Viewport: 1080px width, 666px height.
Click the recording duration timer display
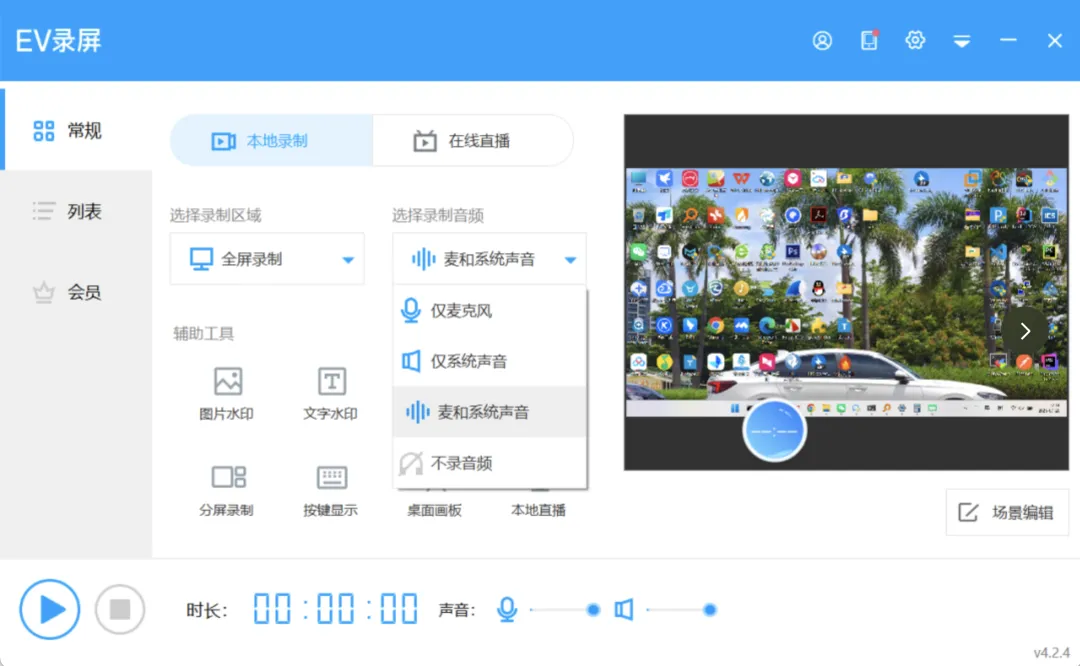click(335, 609)
